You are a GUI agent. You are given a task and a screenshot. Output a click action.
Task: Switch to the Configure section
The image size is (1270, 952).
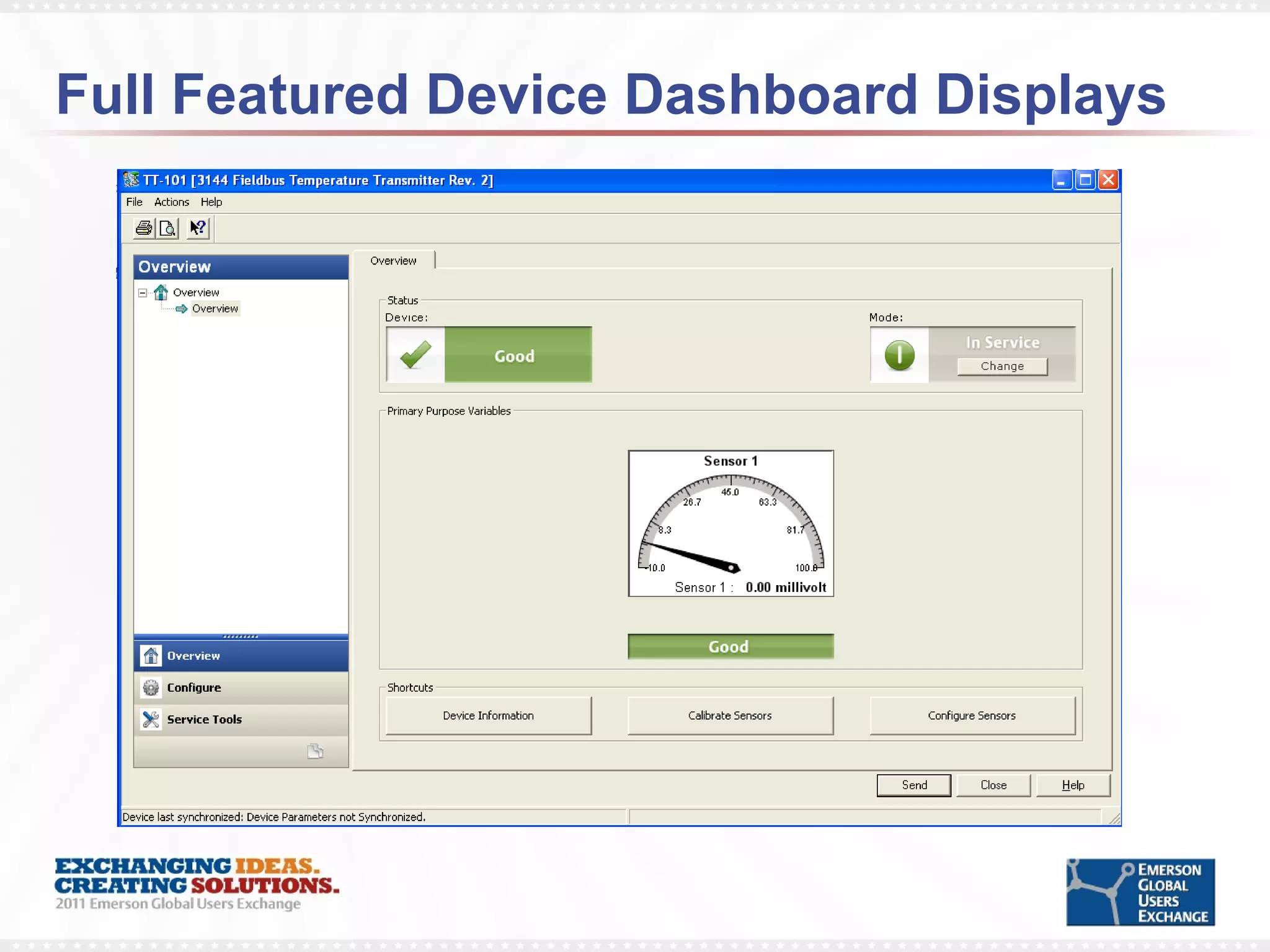click(x=241, y=687)
